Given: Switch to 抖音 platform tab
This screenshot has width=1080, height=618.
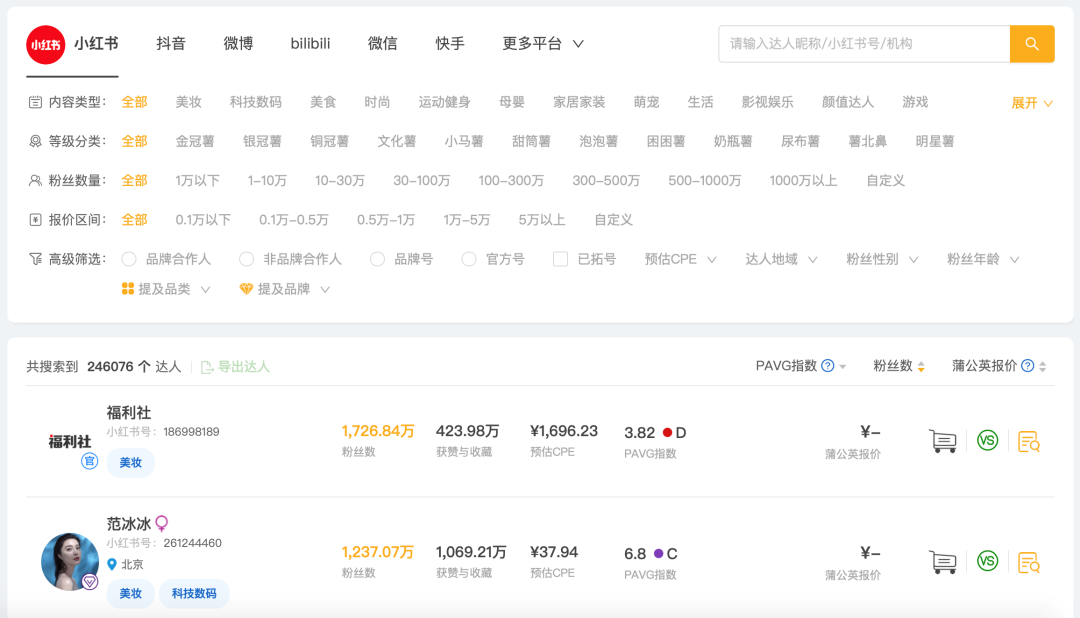Looking at the screenshot, I should (171, 43).
